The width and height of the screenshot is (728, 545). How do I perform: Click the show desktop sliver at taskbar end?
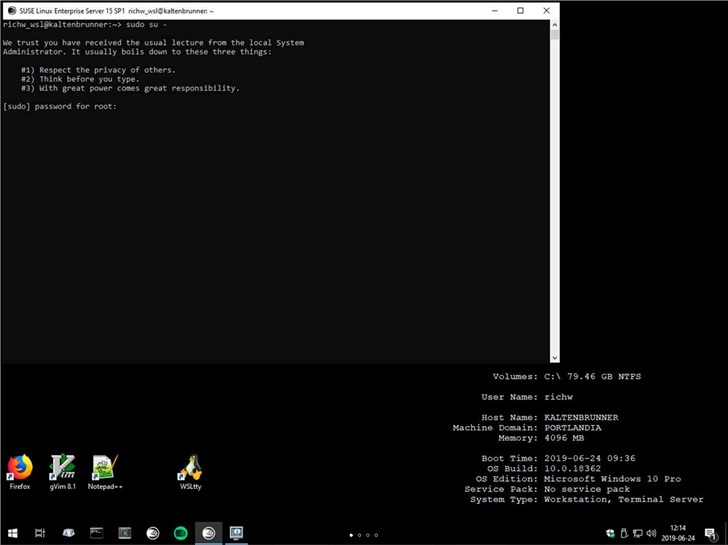pos(726,533)
